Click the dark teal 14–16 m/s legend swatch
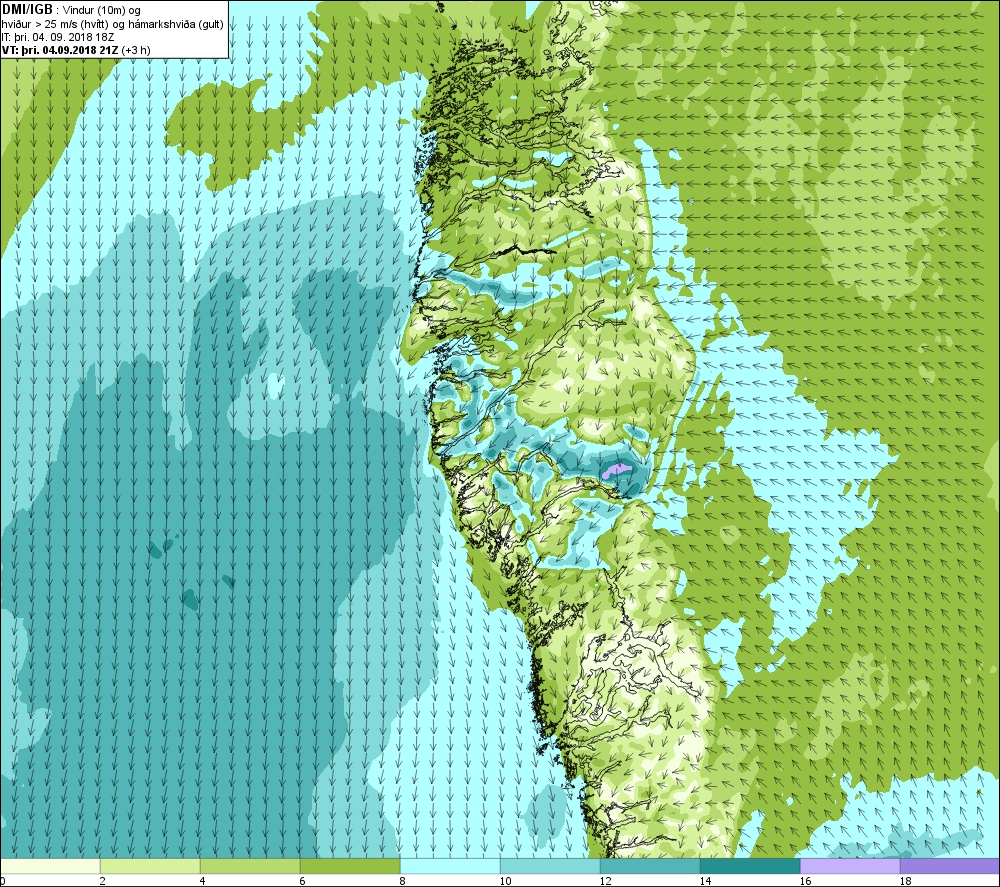 tap(750, 866)
